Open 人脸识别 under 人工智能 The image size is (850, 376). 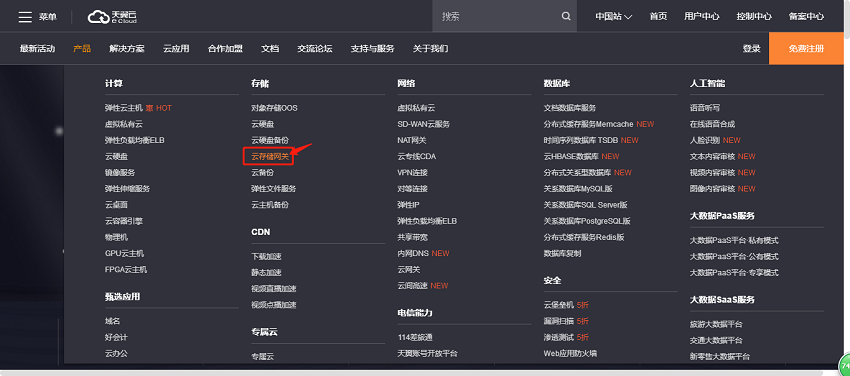(705, 140)
